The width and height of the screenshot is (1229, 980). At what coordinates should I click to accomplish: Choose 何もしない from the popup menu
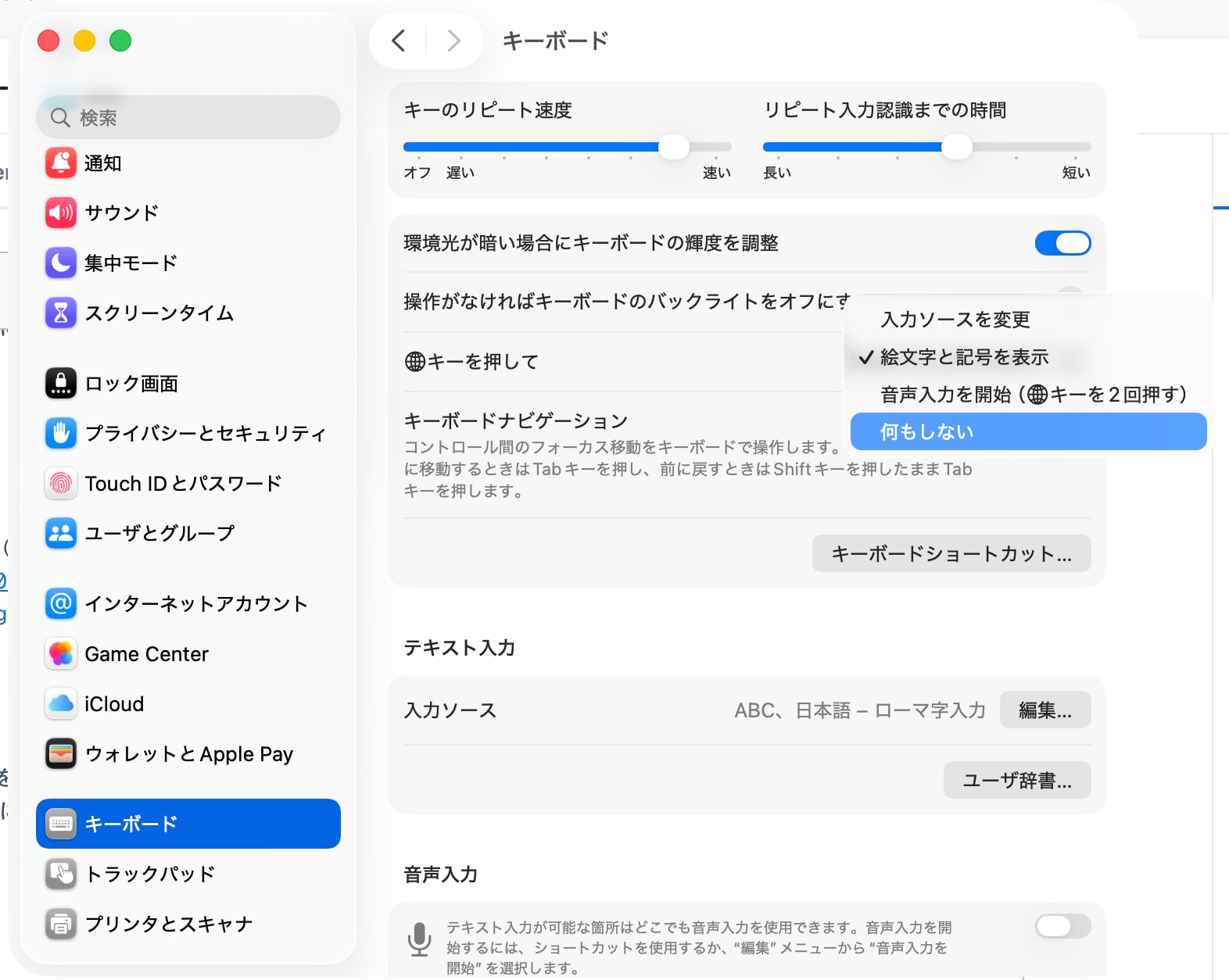(x=1028, y=432)
